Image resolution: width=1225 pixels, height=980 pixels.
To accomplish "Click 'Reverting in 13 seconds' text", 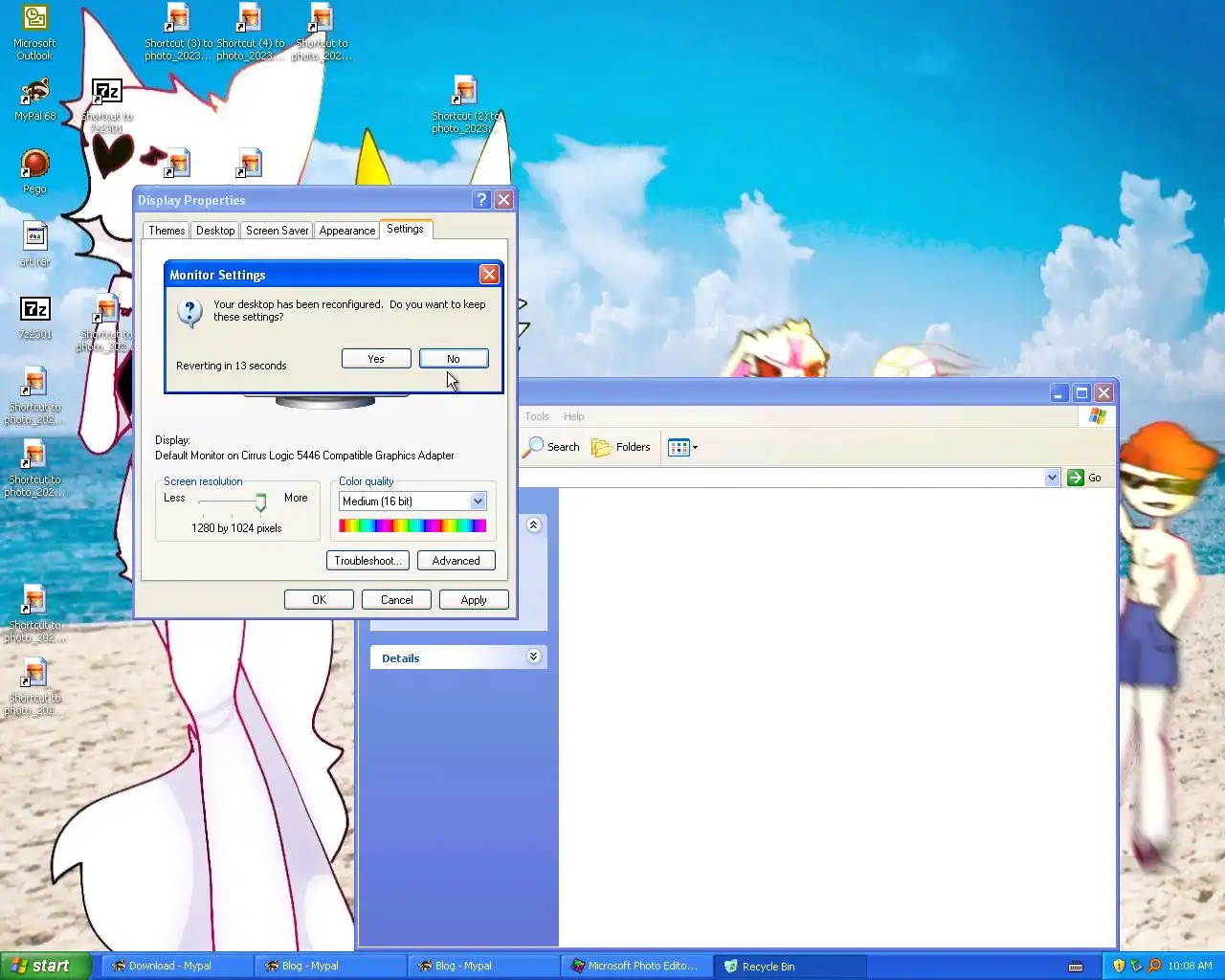I will click(231, 366).
